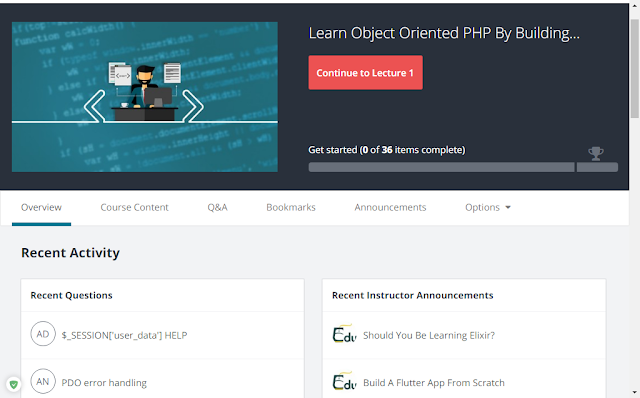Click the course progress bar

[463, 167]
